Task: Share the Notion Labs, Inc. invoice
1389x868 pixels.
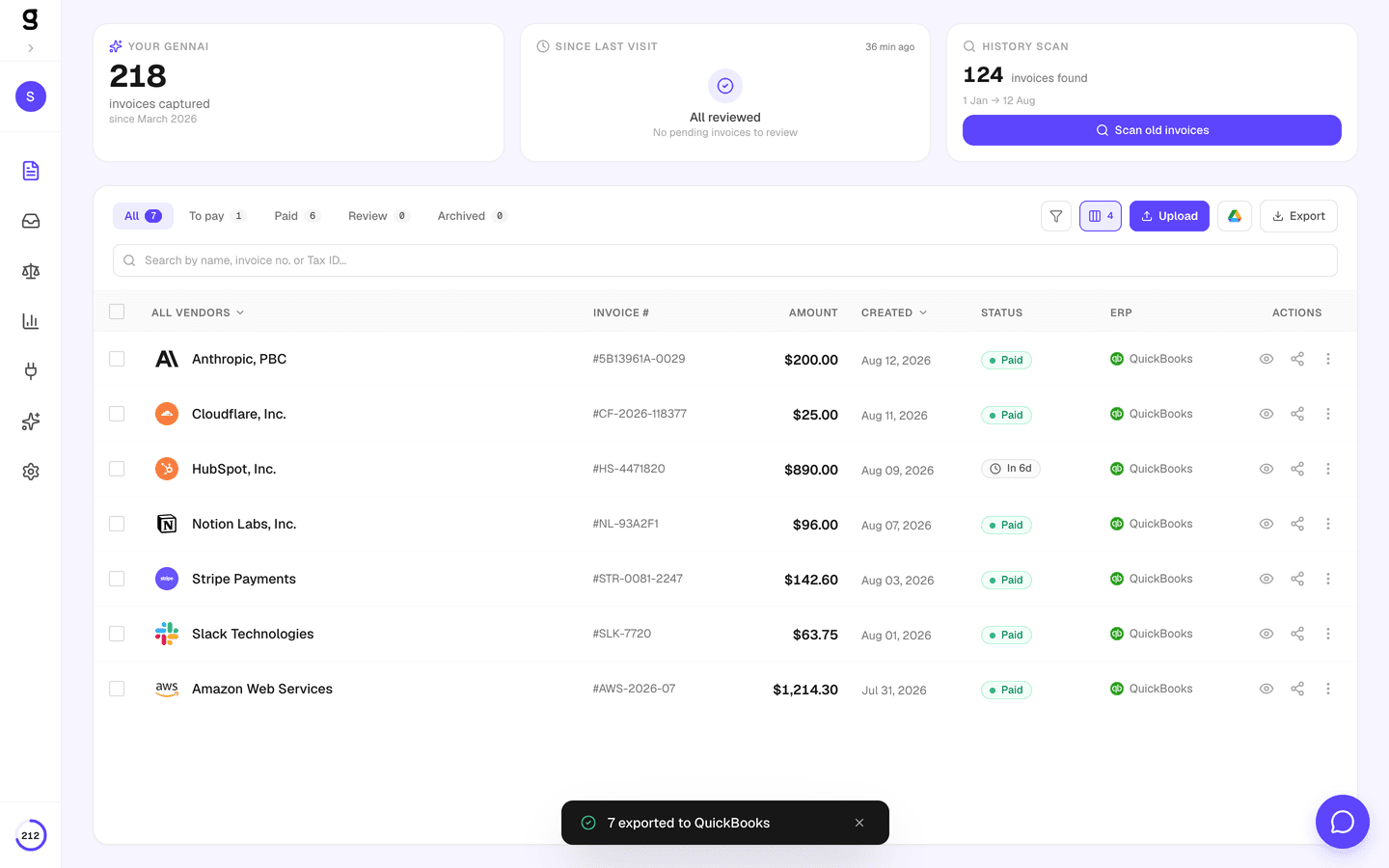Action: pyautogui.click(x=1297, y=524)
